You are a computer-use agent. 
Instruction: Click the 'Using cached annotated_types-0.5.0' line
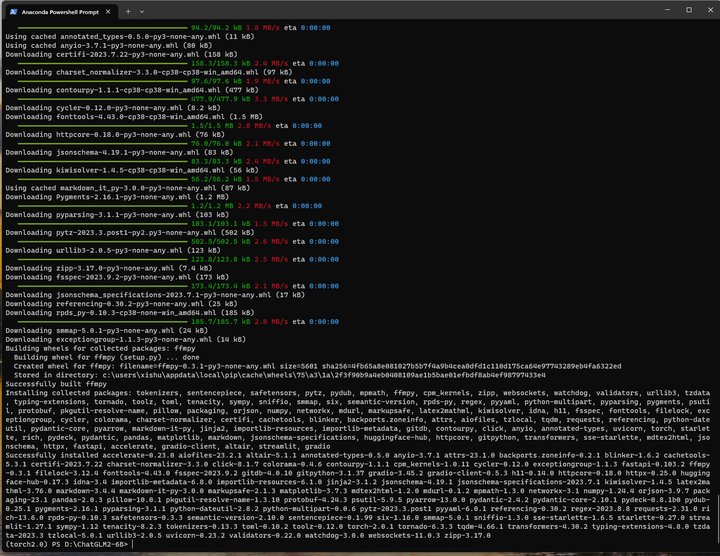[x=129, y=36]
